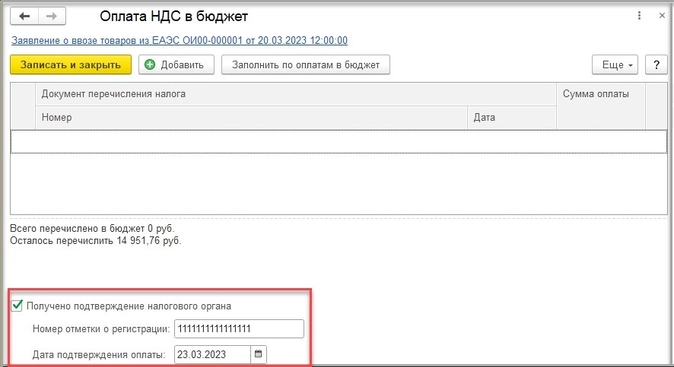
Task: Select the empty first table row
Action: pos(339,141)
